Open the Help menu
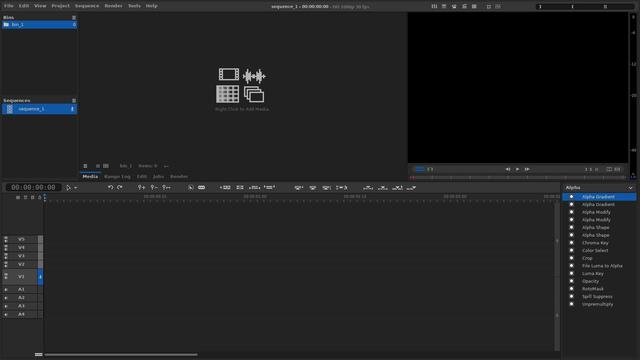Screen dimensions: 640x360 (151, 6)
